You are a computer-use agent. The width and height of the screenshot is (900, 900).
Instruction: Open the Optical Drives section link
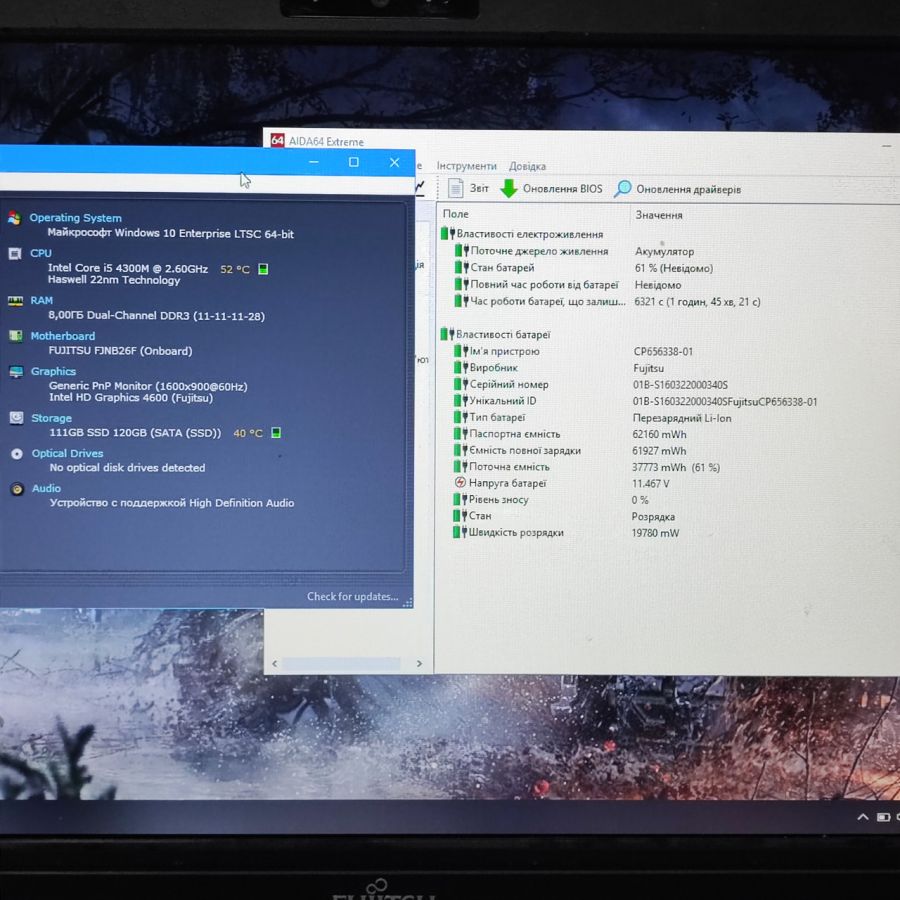tap(67, 453)
